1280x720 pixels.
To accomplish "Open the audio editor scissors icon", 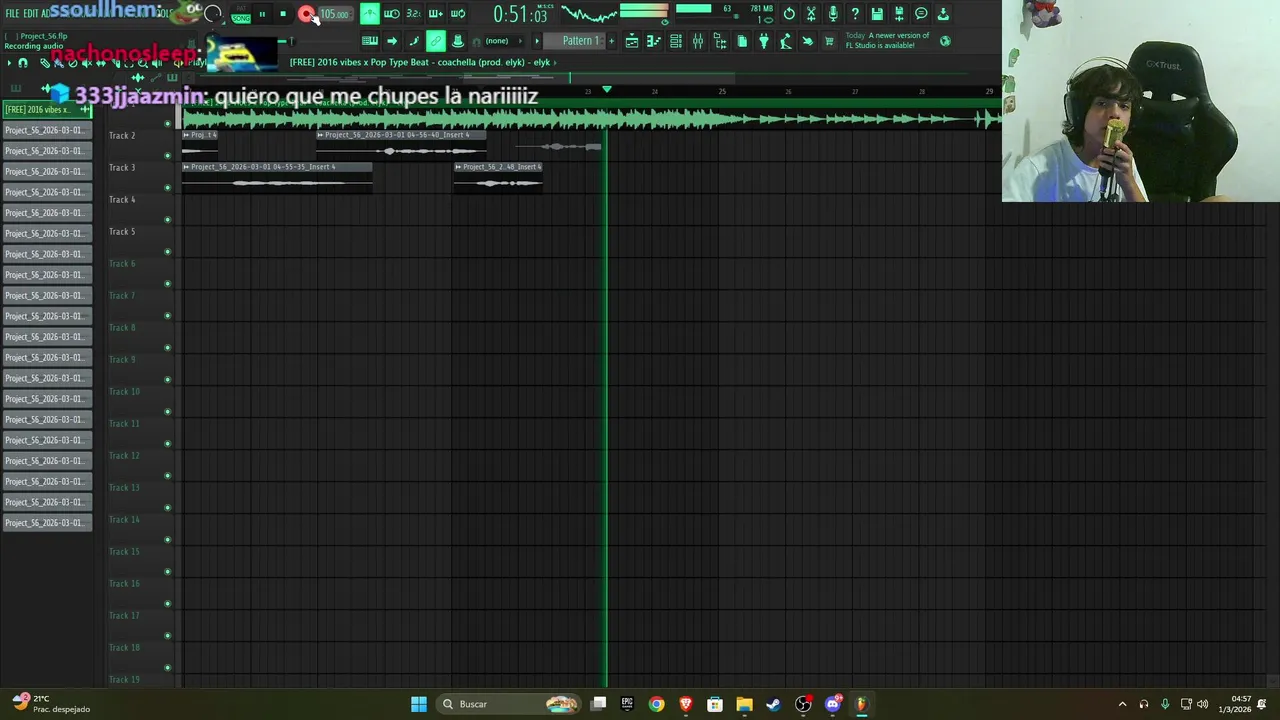I will 811,14.
